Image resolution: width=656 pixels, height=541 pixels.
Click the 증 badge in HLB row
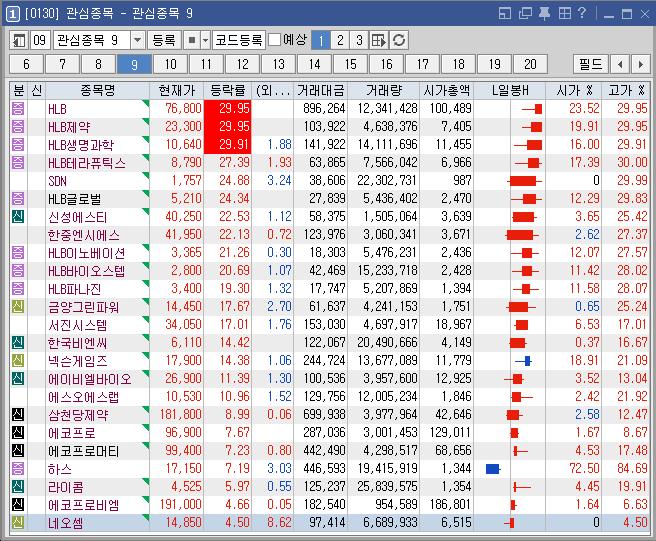coord(18,108)
